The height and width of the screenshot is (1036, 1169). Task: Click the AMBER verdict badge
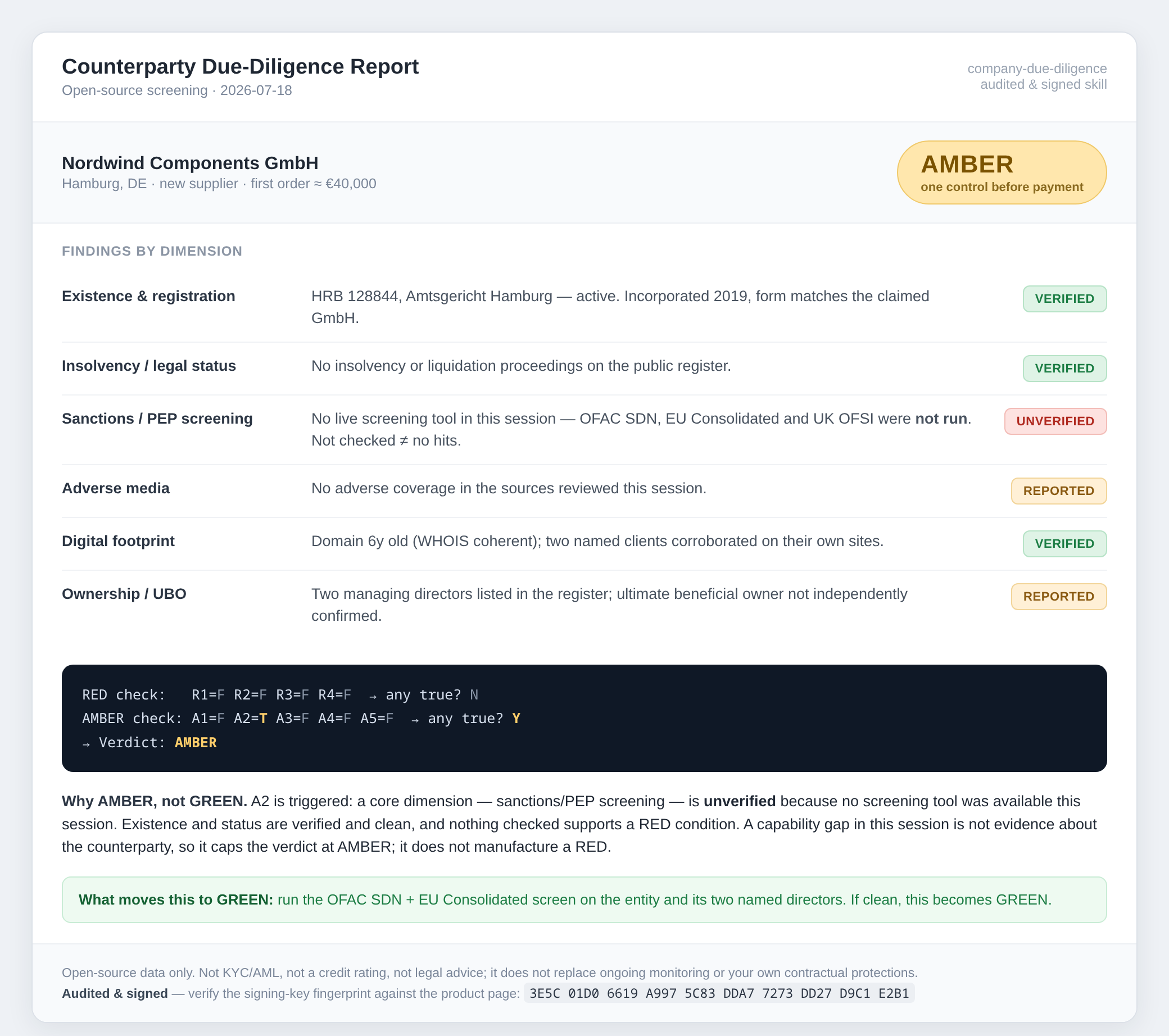(x=1002, y=172)
